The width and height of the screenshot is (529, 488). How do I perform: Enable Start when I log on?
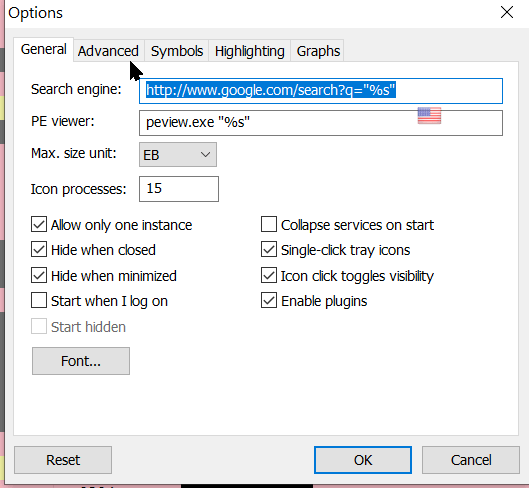pos(39,300)
